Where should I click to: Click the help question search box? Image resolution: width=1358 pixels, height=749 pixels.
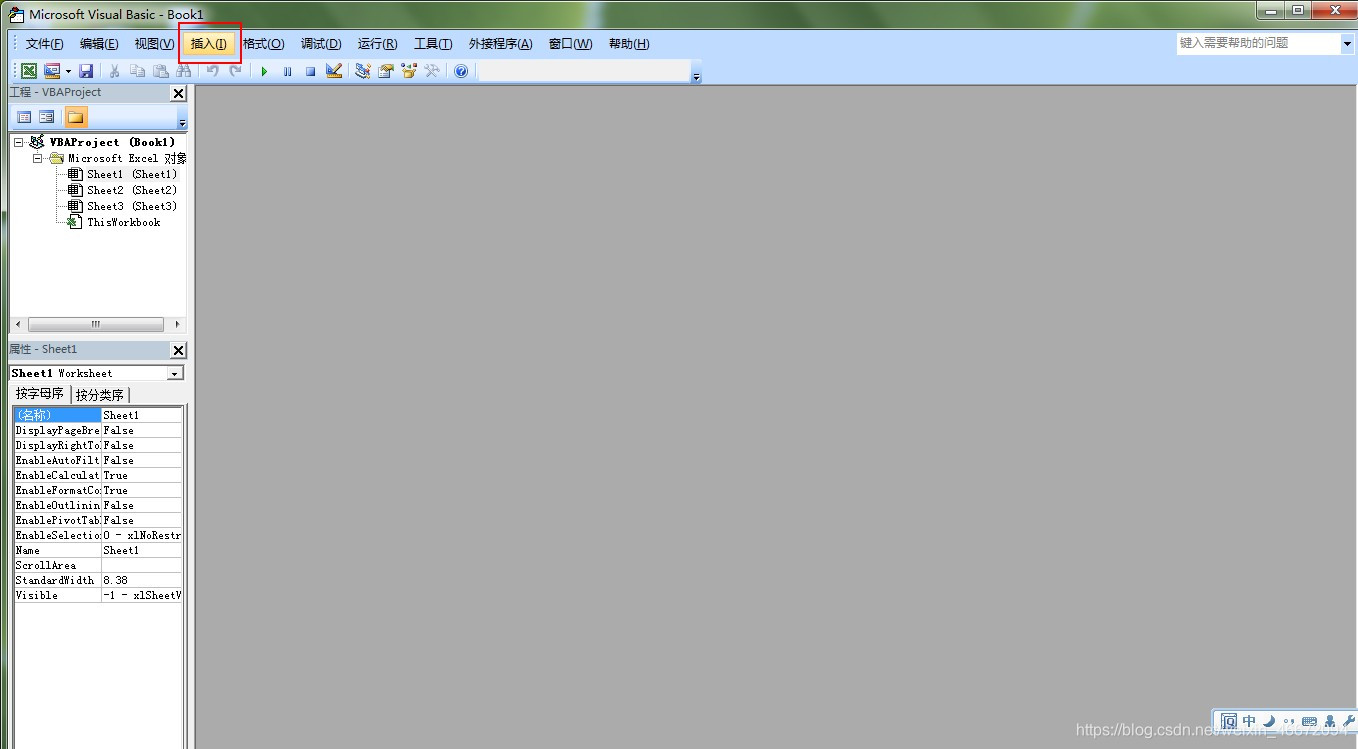click(x=1257, y=43)
